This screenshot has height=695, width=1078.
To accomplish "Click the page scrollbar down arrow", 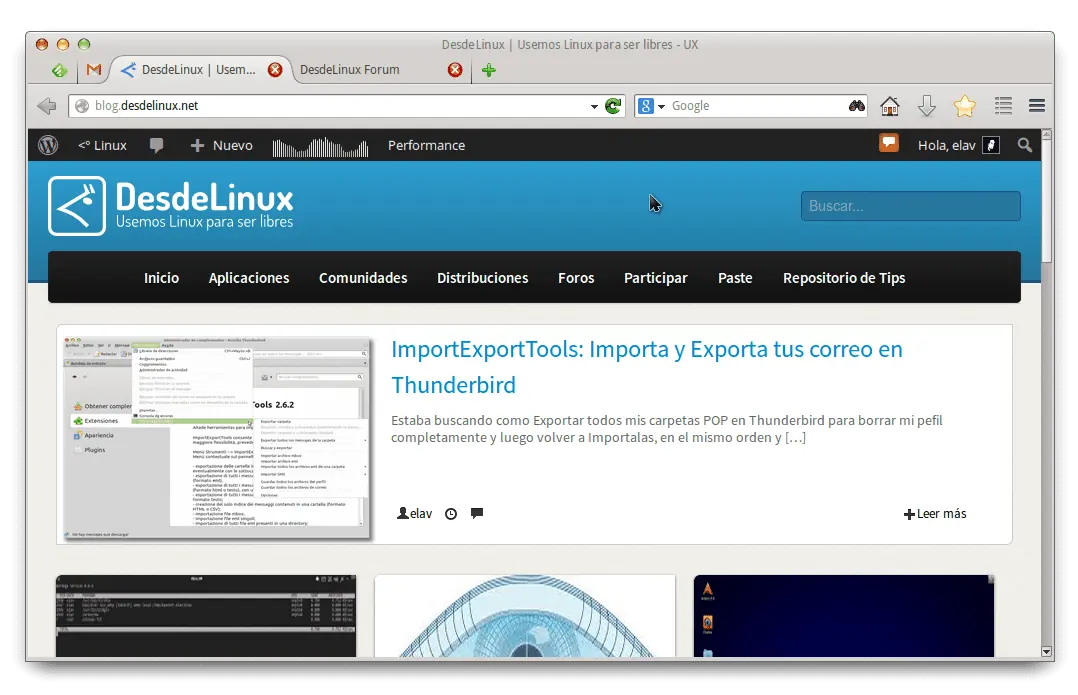I will tap(1046, 651).
